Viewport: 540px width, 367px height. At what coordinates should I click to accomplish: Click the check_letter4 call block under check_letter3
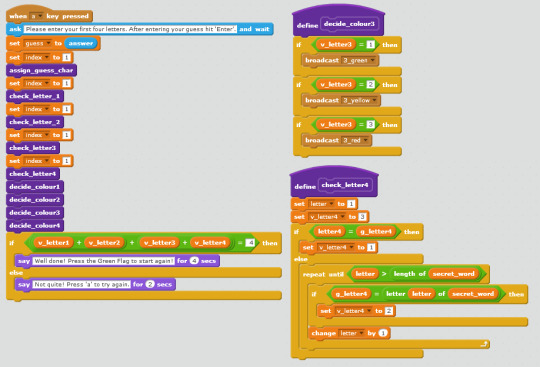33,174
